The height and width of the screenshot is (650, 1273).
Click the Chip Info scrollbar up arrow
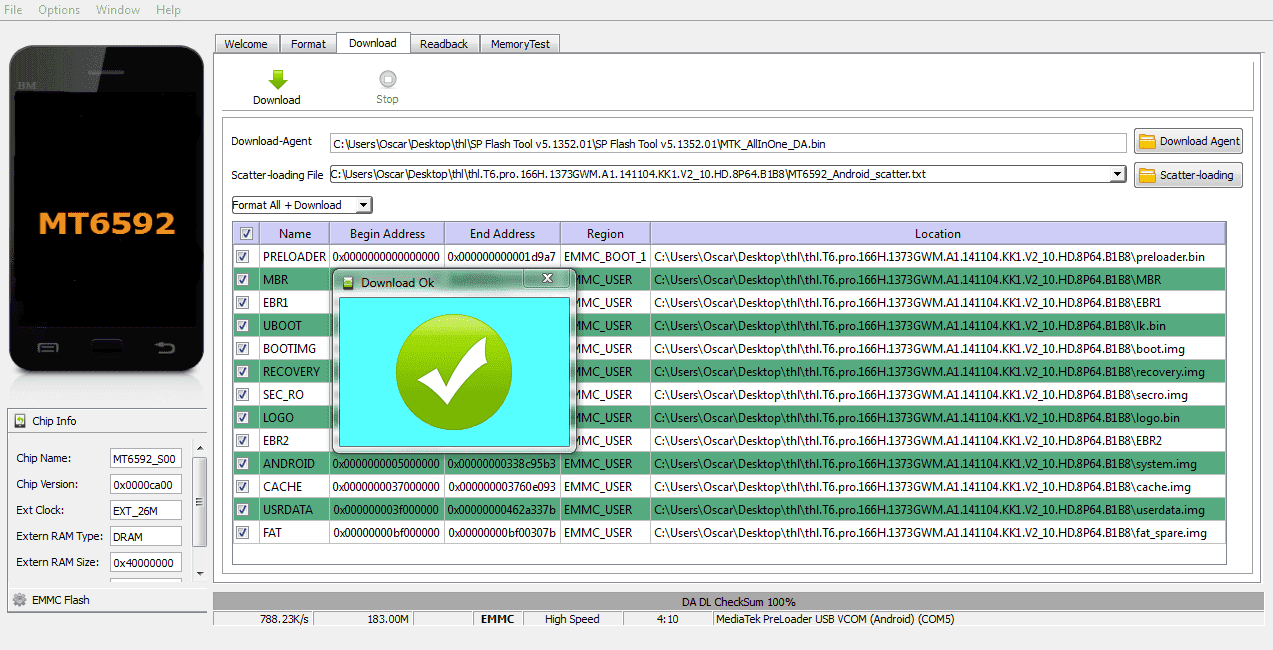tap(199, 449)
